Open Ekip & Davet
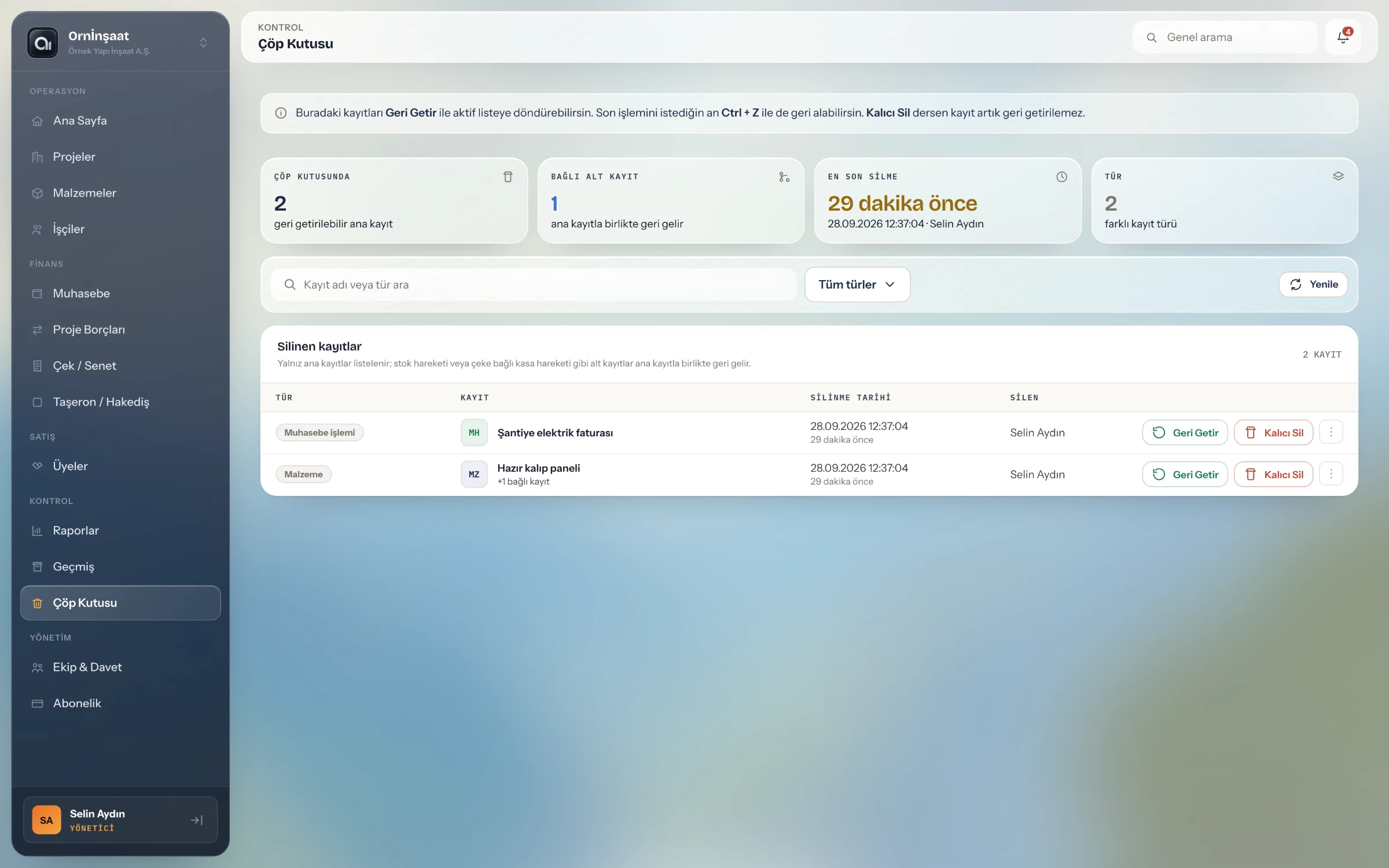 [120, 667]
